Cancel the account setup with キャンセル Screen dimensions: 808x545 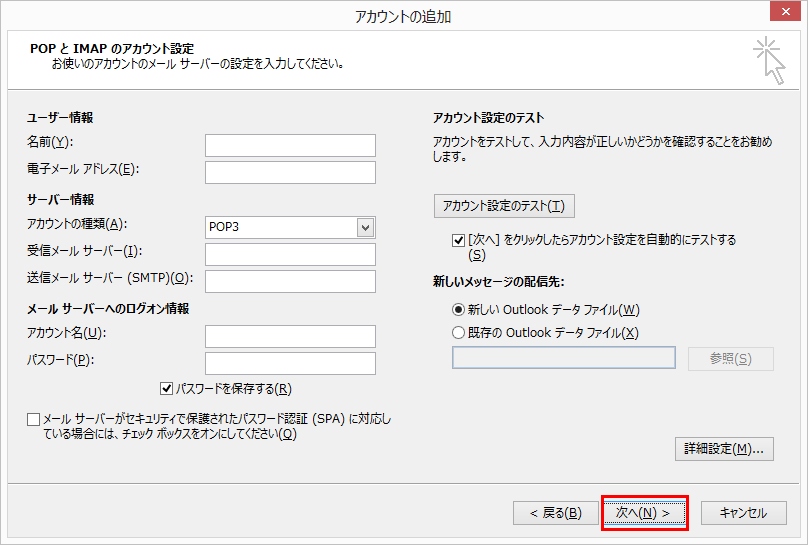pos(744,513)
